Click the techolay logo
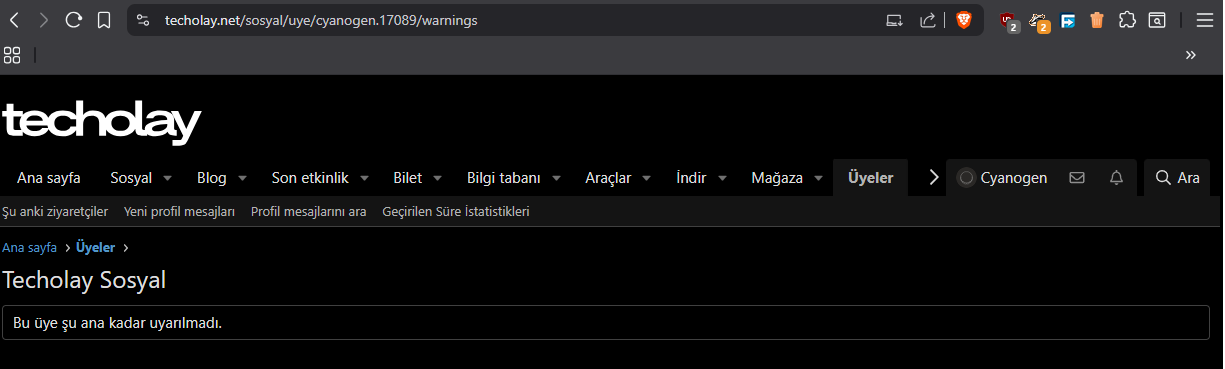The height and width of the screenshot is (369, 1225). point(102,122)
